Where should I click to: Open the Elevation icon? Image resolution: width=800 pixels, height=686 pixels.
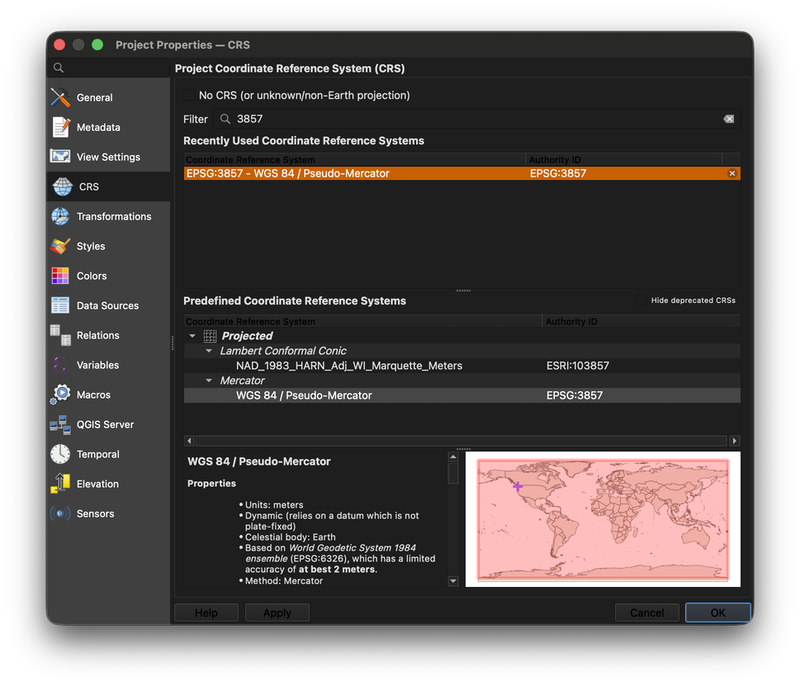click(x=60, y=484)
